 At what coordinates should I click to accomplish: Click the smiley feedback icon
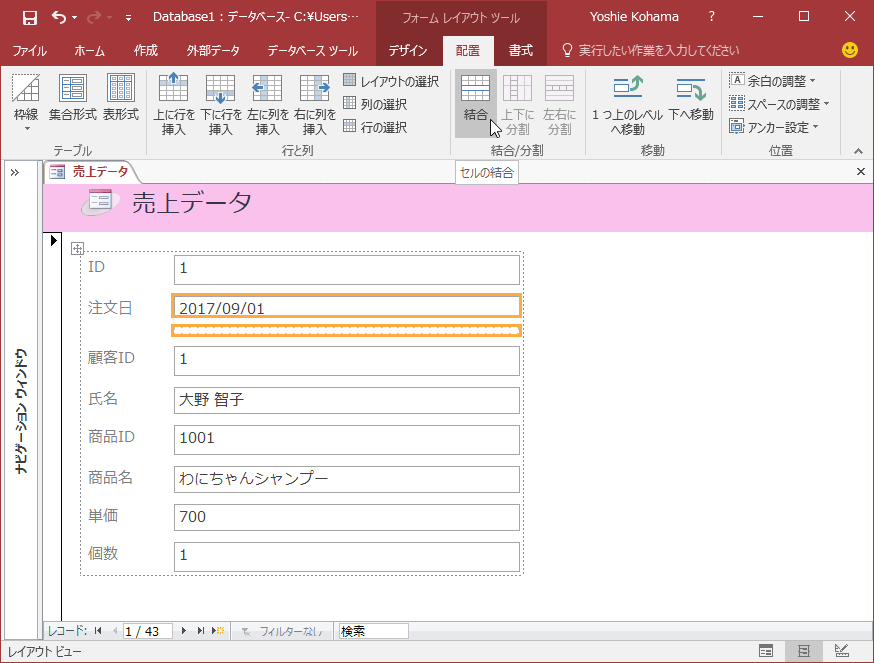849,50
